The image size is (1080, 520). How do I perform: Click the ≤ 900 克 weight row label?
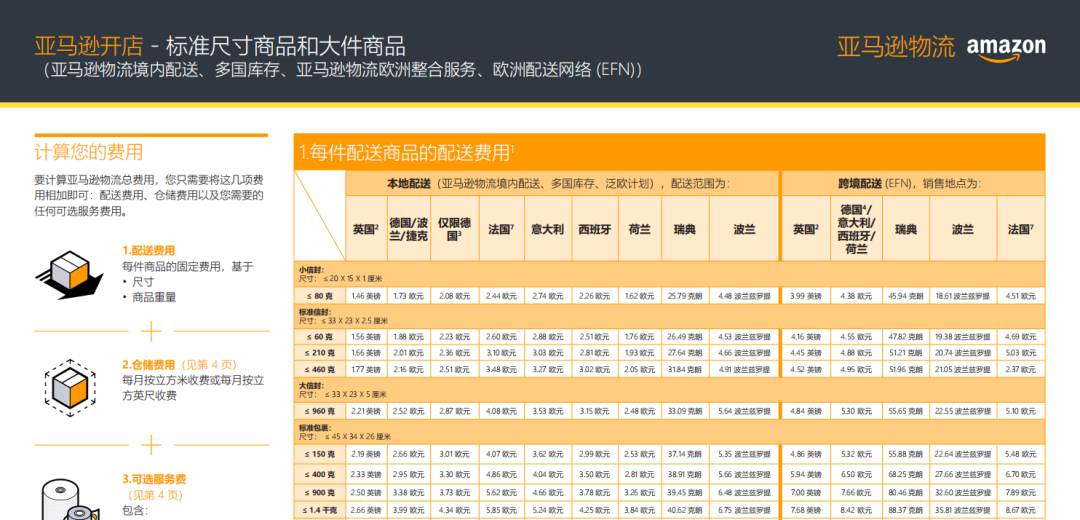pos(320,493)
